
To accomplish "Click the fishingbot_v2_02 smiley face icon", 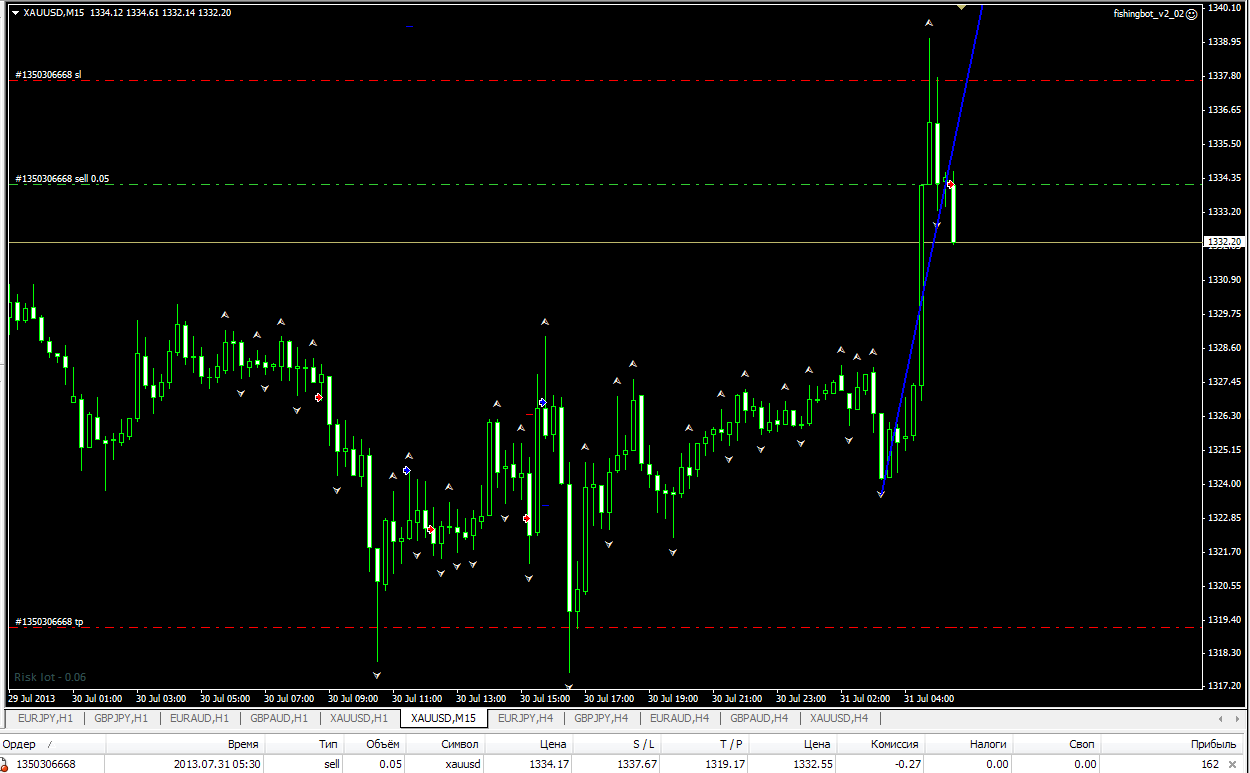I will [x=1191, y=14].
